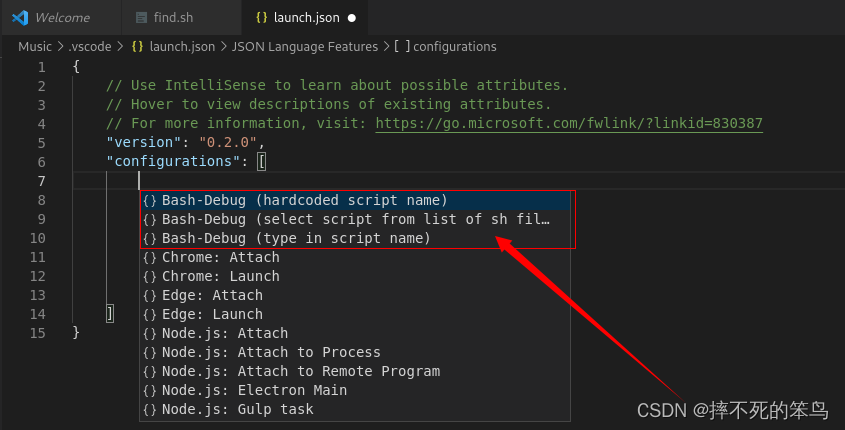Switch to the Welcome tab
This screenshot has height=430, width=845.
[x=61, y=18]
